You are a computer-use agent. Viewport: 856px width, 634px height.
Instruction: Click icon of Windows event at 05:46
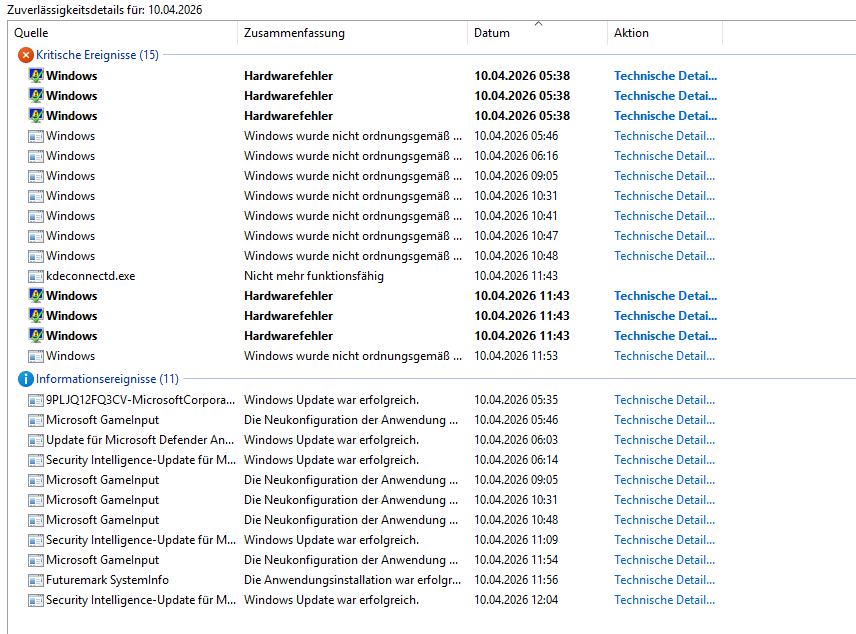(36, 136)
